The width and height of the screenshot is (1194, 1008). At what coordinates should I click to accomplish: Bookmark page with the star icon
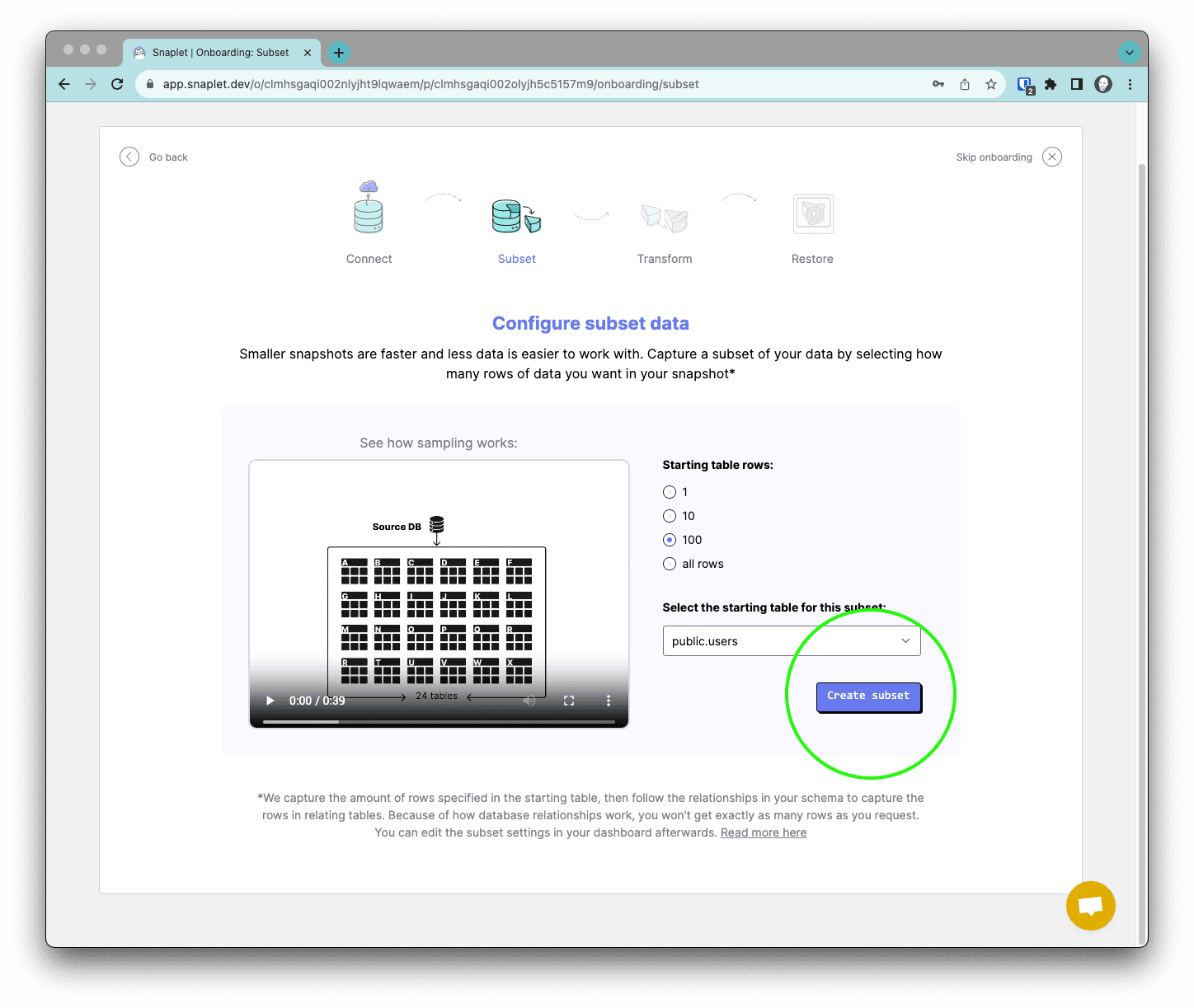(x=990, y=84)
